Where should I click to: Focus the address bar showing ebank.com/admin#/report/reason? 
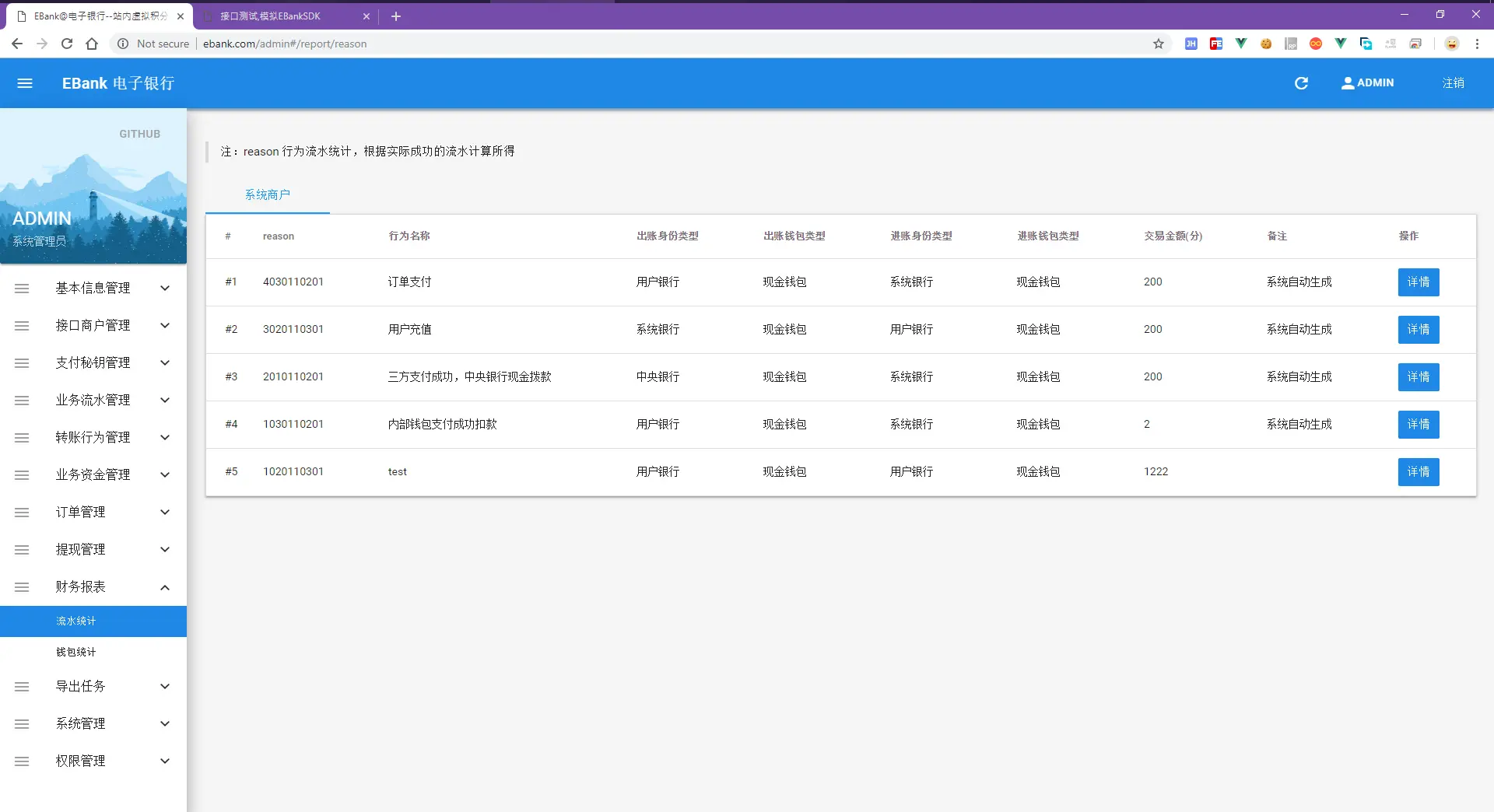click(285, 44)
